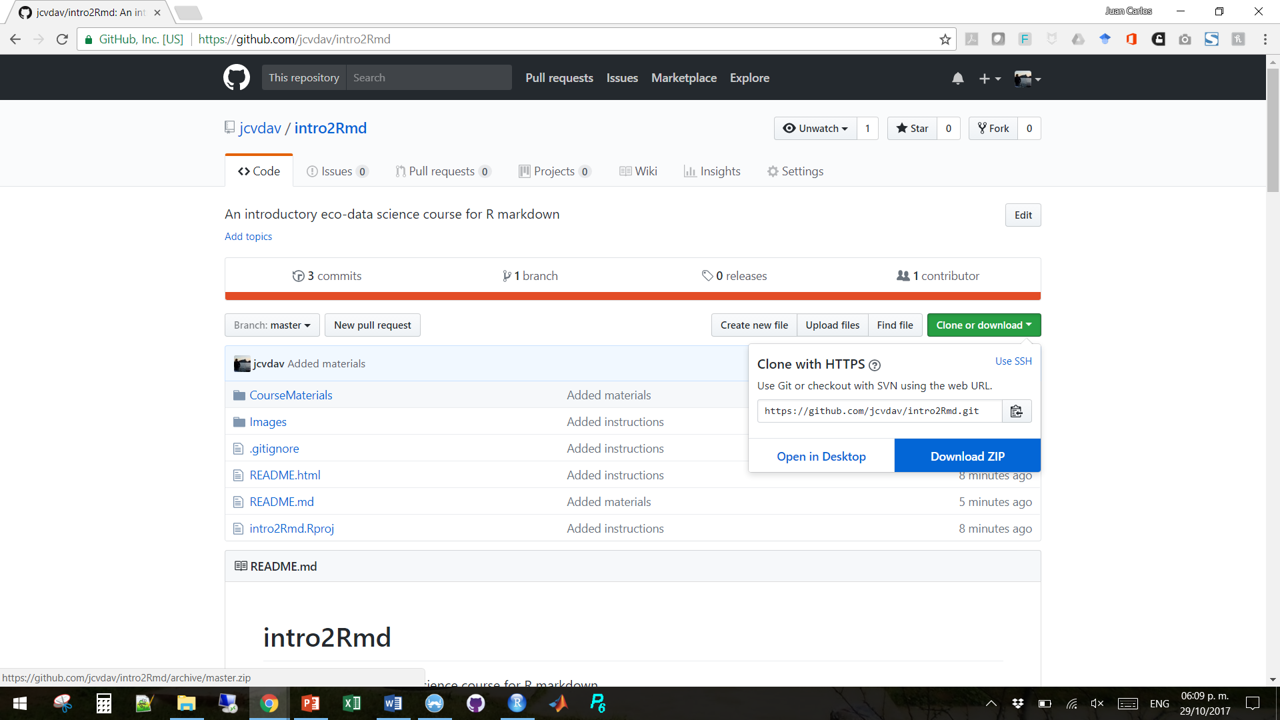Click the Adobe Acrobat extension icon

click(x=971, y=39)
